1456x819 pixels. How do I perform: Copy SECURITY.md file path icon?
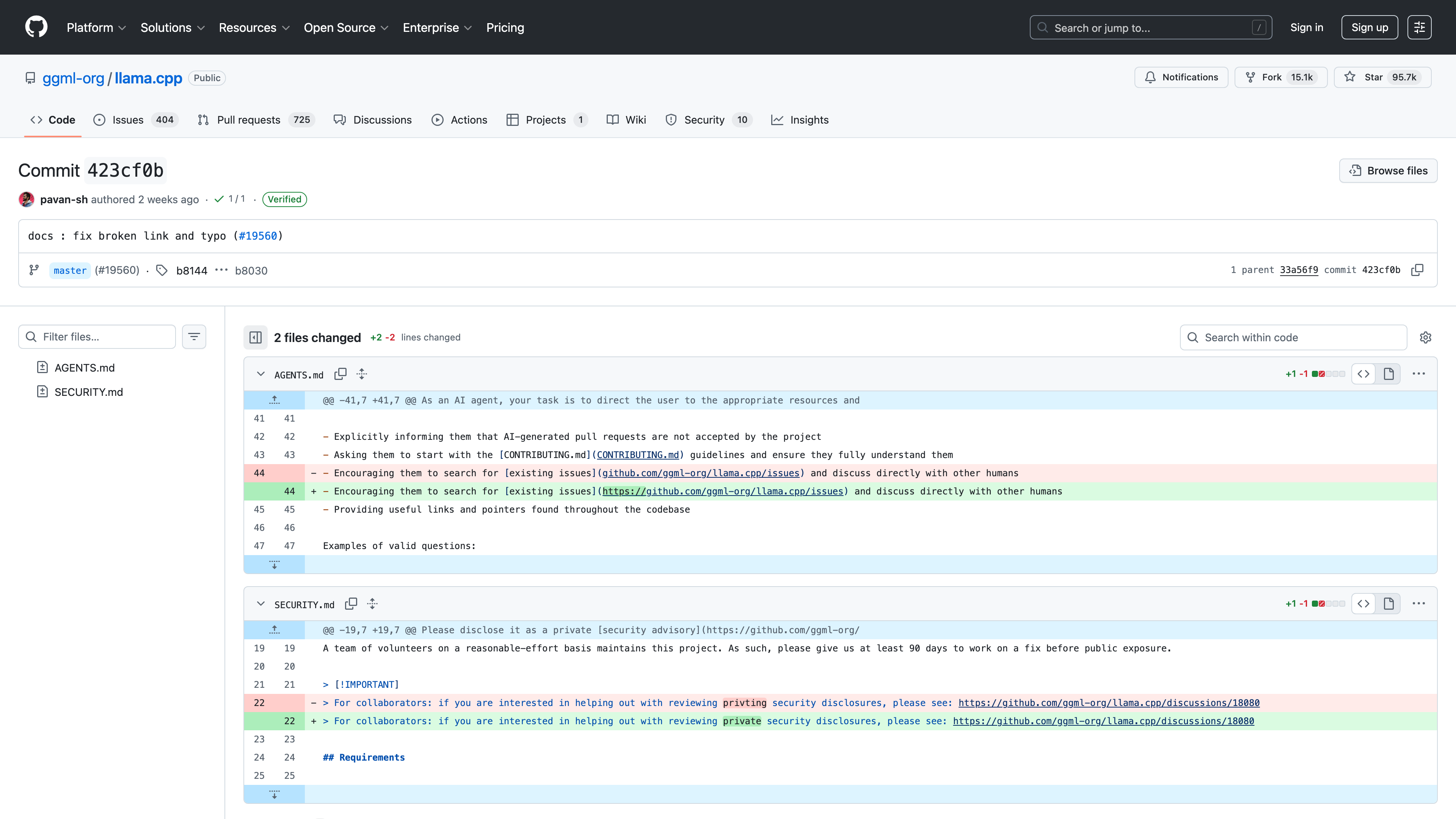point(351,604)
